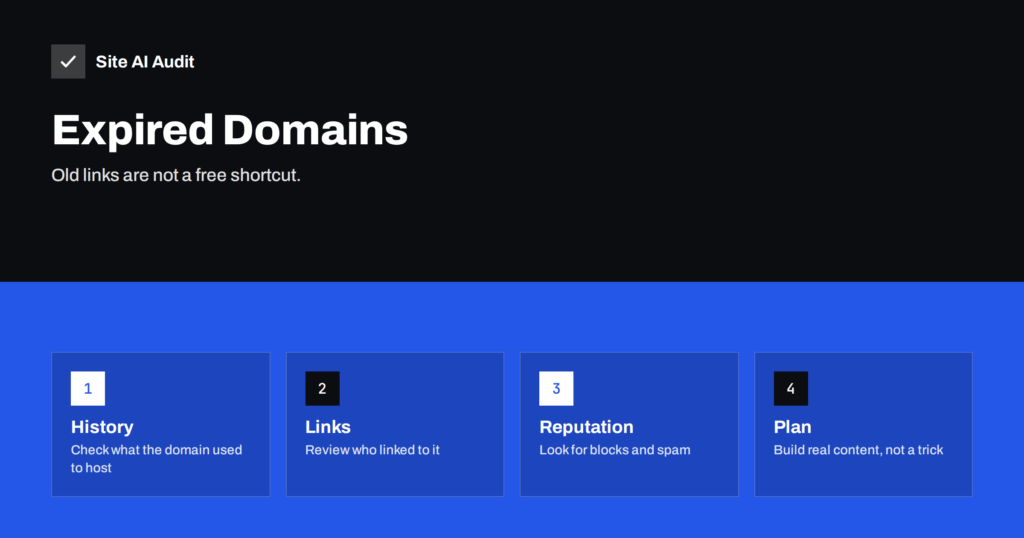Click the number 4 step badge

click(x=790, y=388)
